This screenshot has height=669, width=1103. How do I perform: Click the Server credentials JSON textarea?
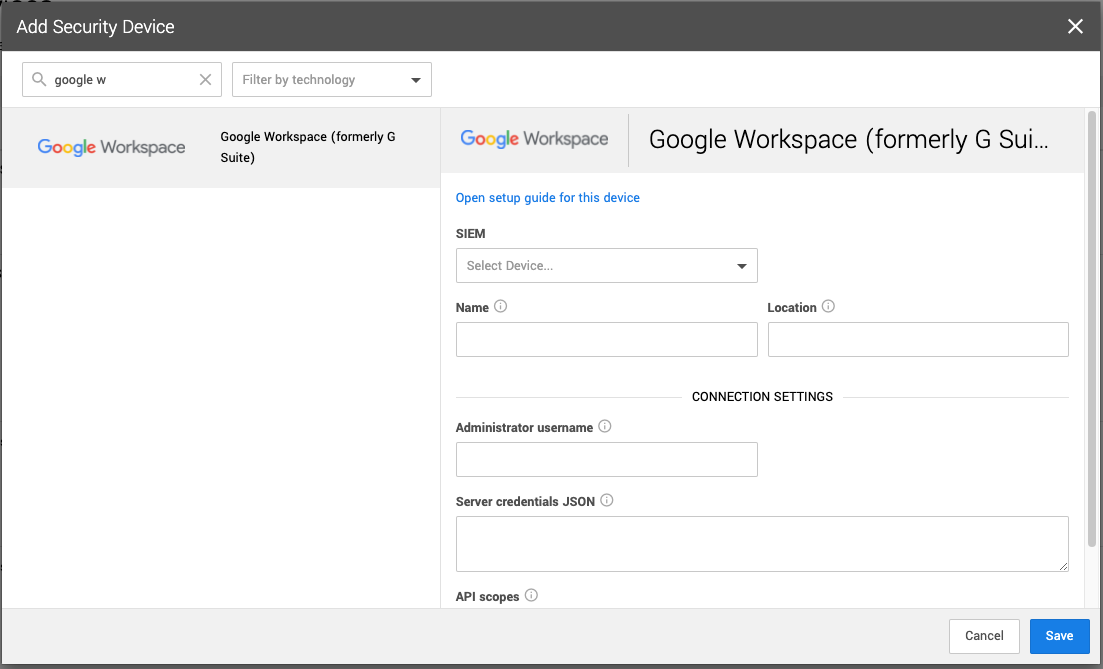point(762,544)
